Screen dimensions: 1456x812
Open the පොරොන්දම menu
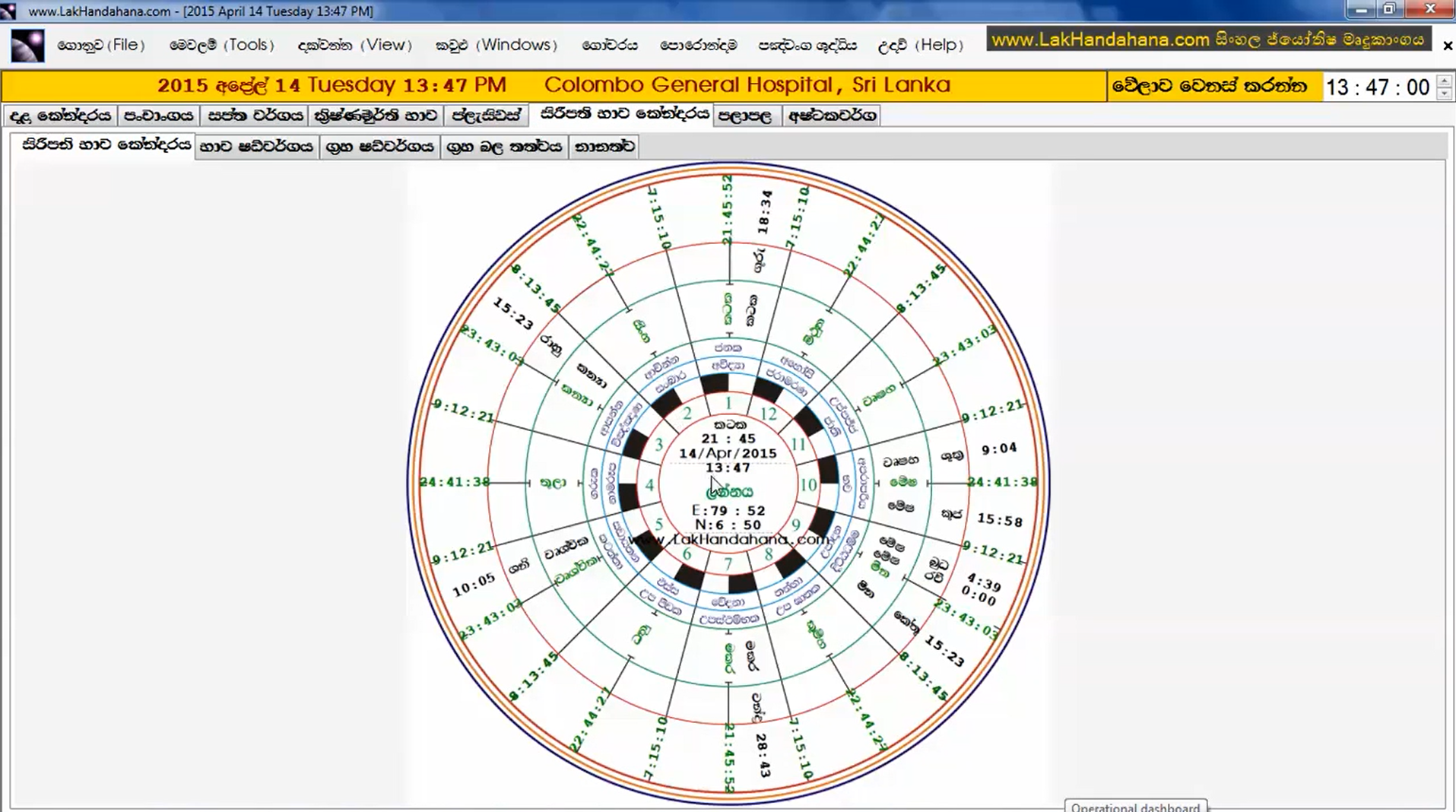click(x=698, y=45)
